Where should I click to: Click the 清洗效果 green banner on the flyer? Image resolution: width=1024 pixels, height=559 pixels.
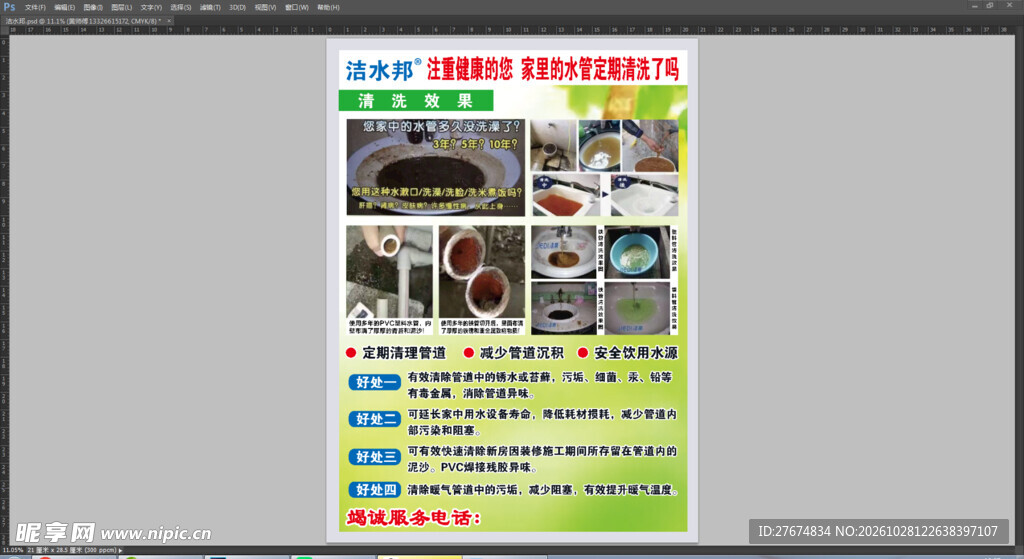pos(416,101)
